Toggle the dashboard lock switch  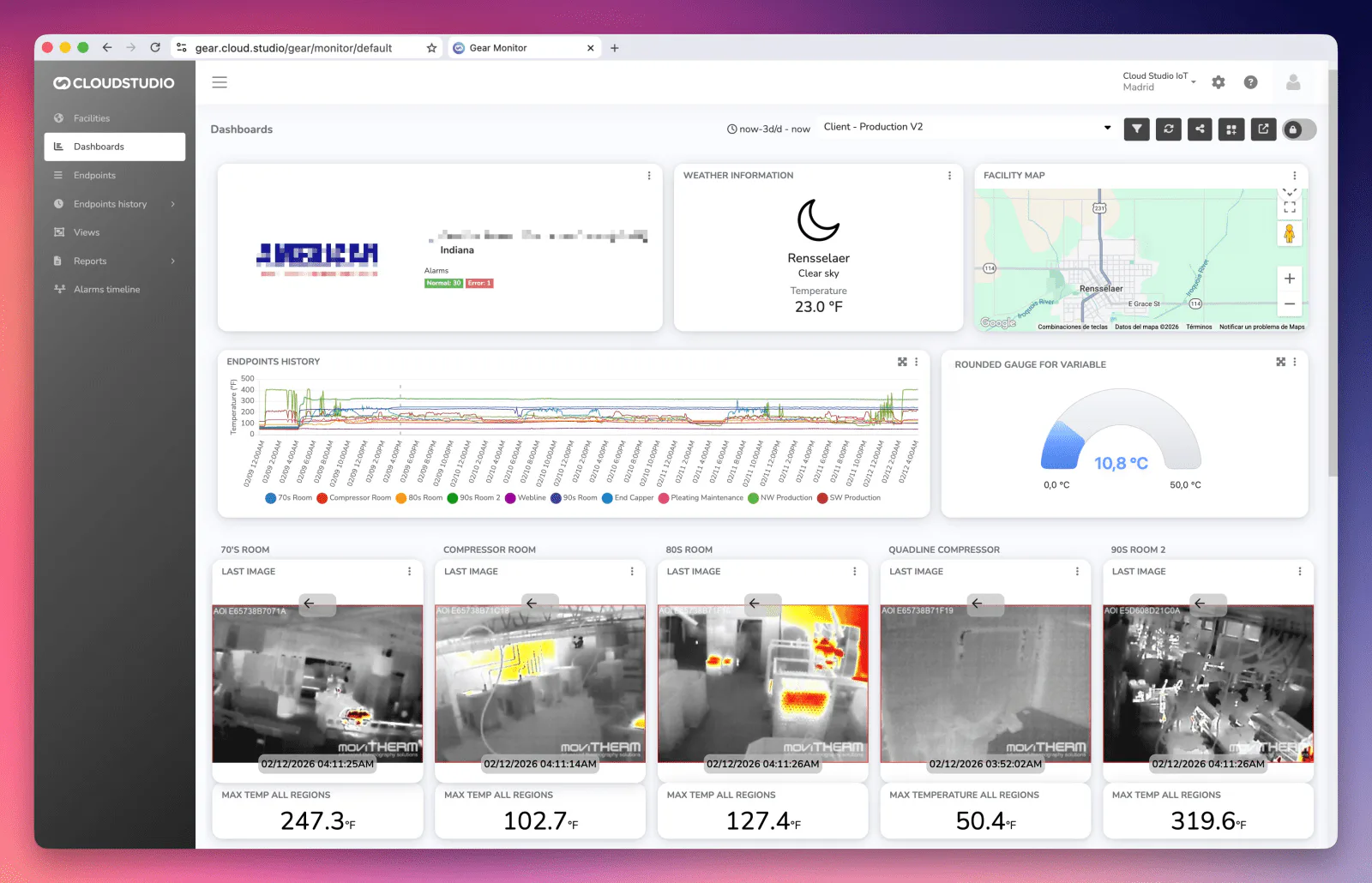pyautogui.click(x=1299, y=129)
